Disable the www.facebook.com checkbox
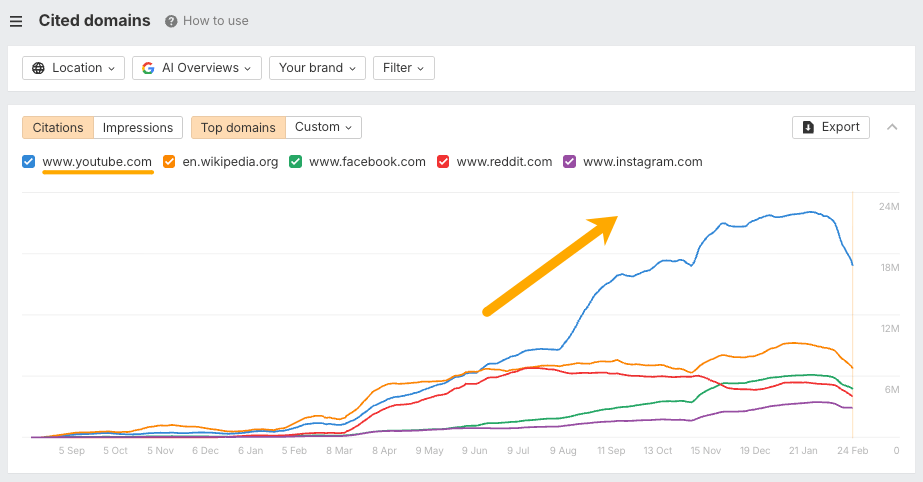The width and height of the screenshot is (923, 482). 296,161
